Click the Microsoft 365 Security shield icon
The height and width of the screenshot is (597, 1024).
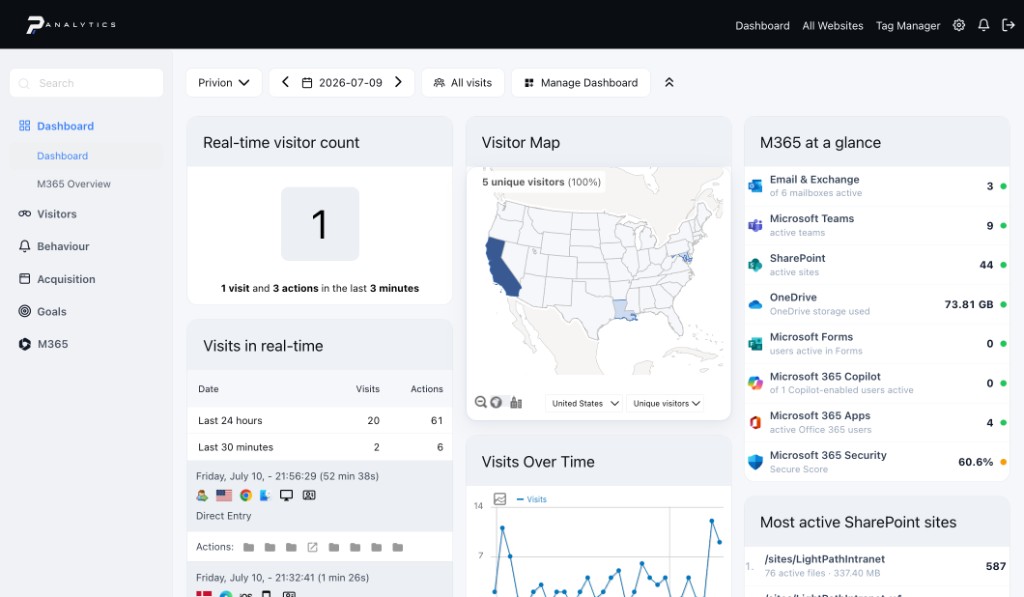[756, 462]
